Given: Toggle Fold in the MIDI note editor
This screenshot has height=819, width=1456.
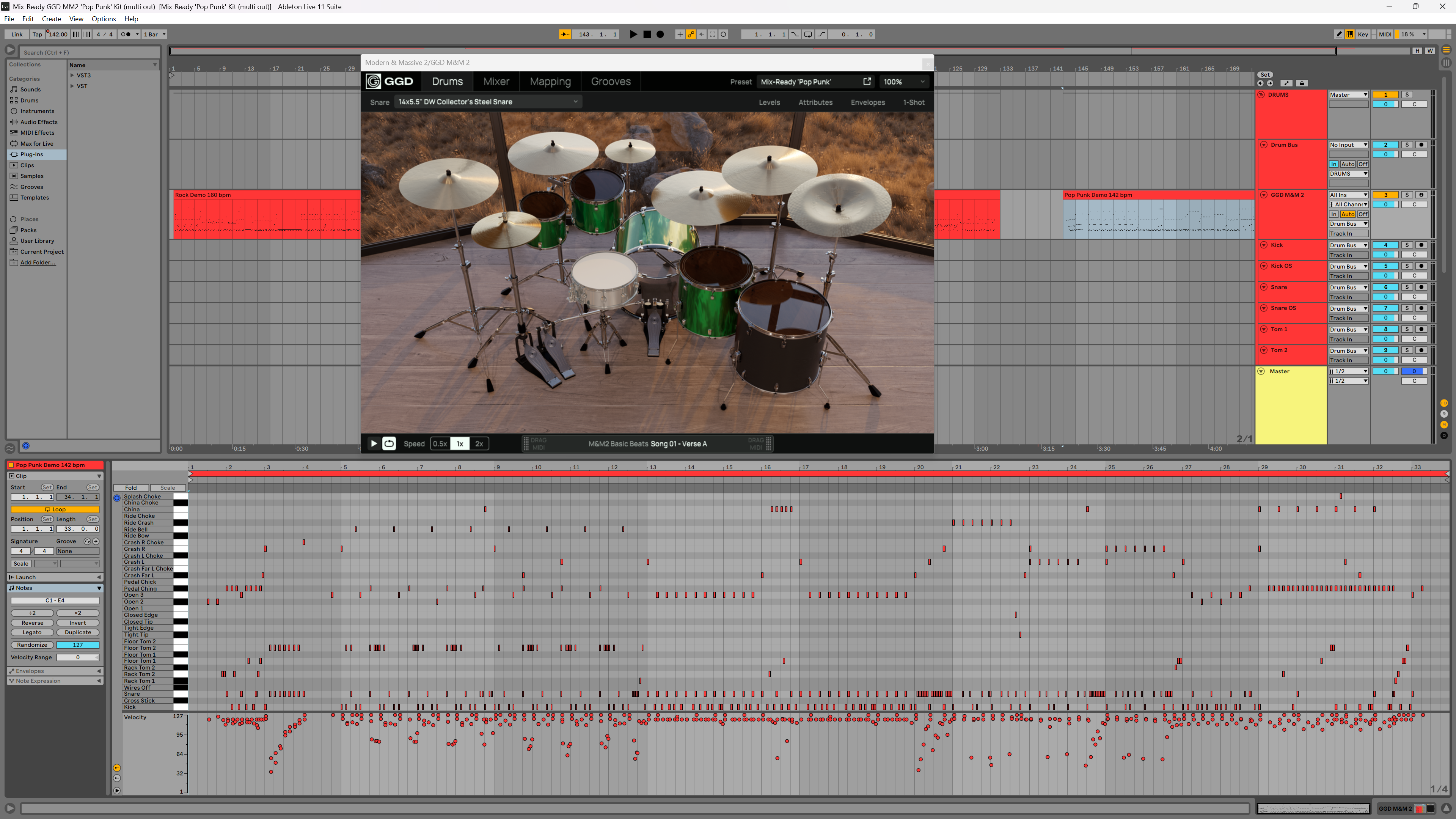Looking at the screenshot, I should (131, 488).
